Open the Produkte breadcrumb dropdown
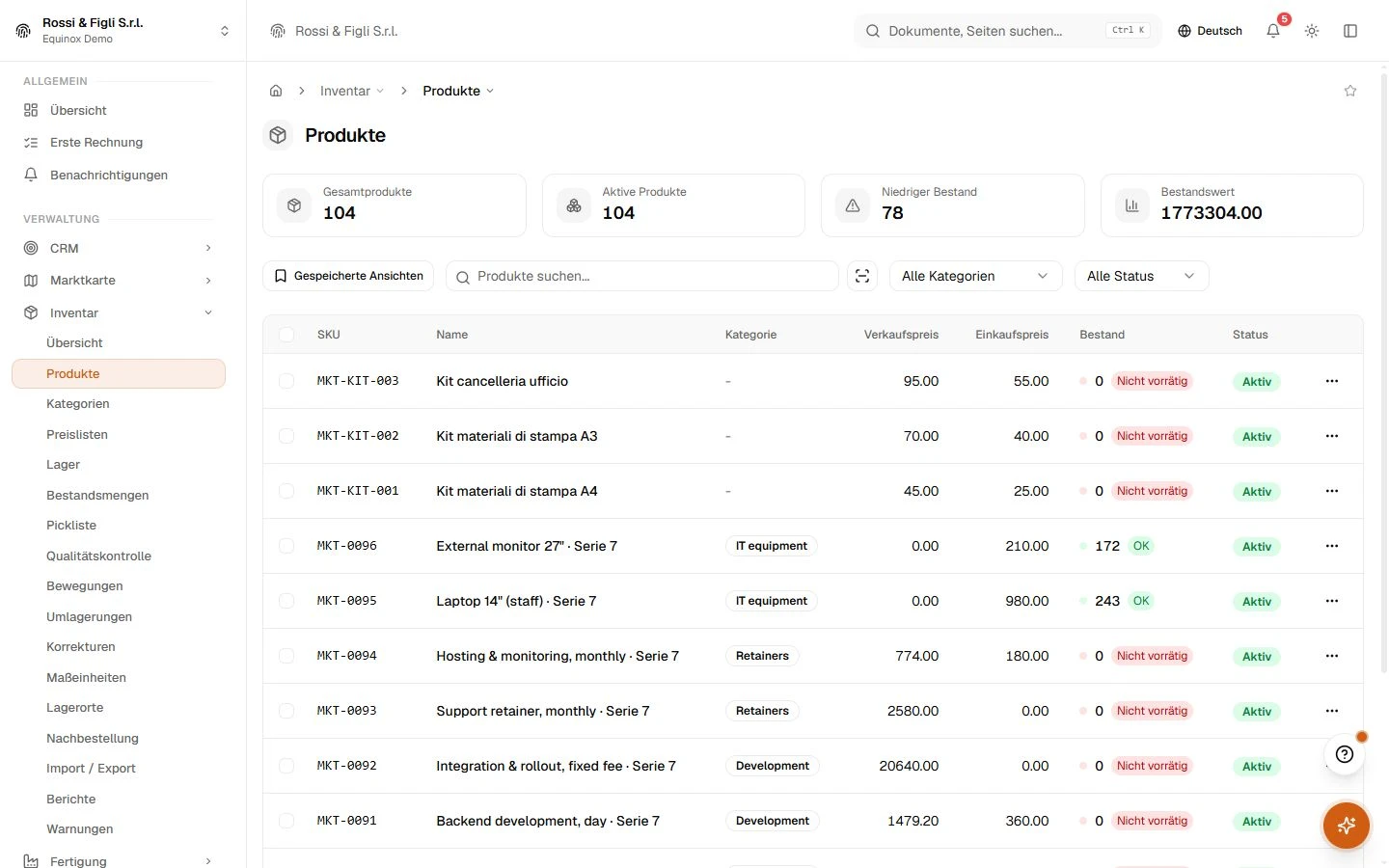The height and width of the screenshot is (868, 1389). click(x=458, y=91)
